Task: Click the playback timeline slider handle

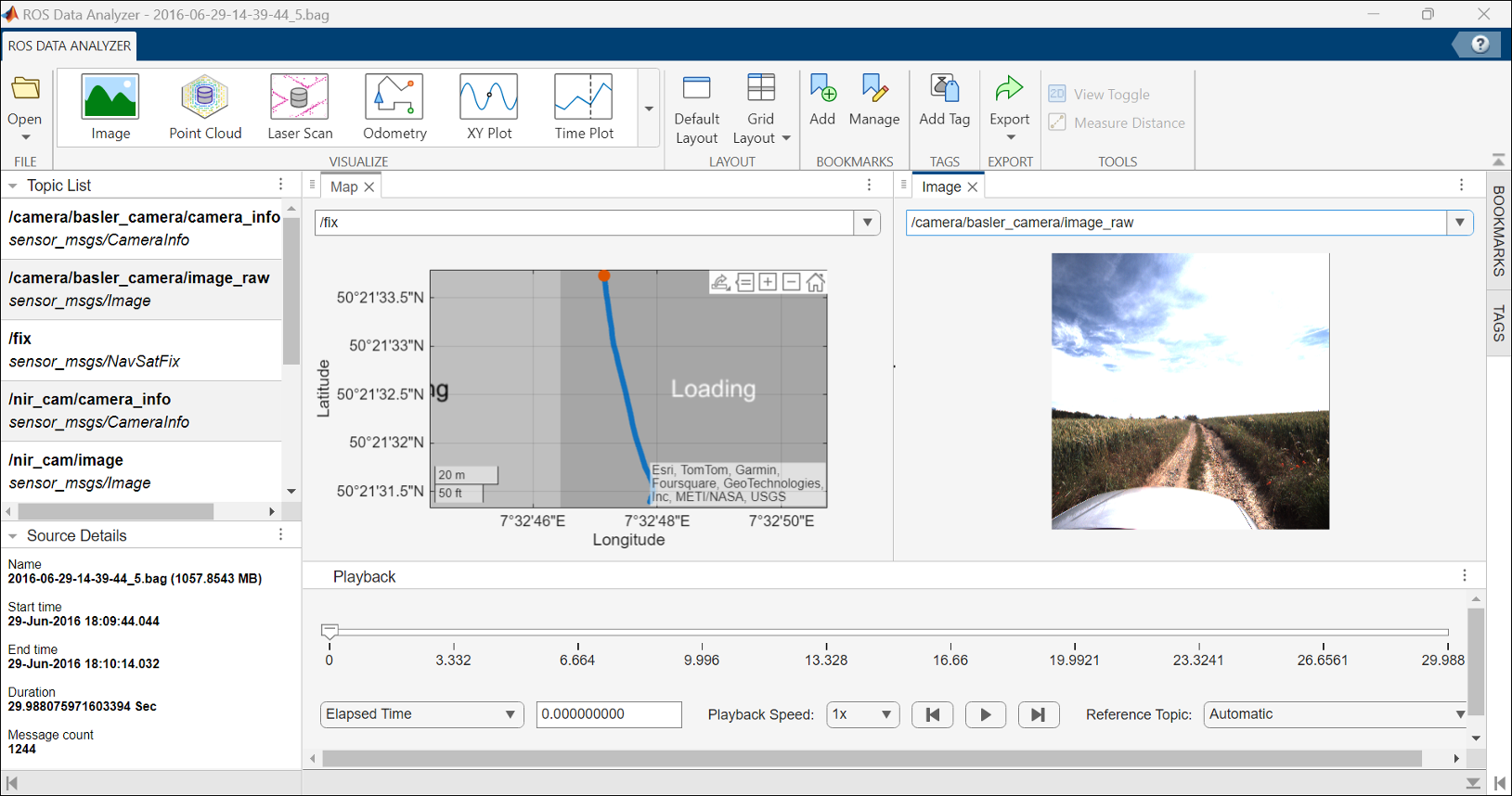Action: pos(330,631)
